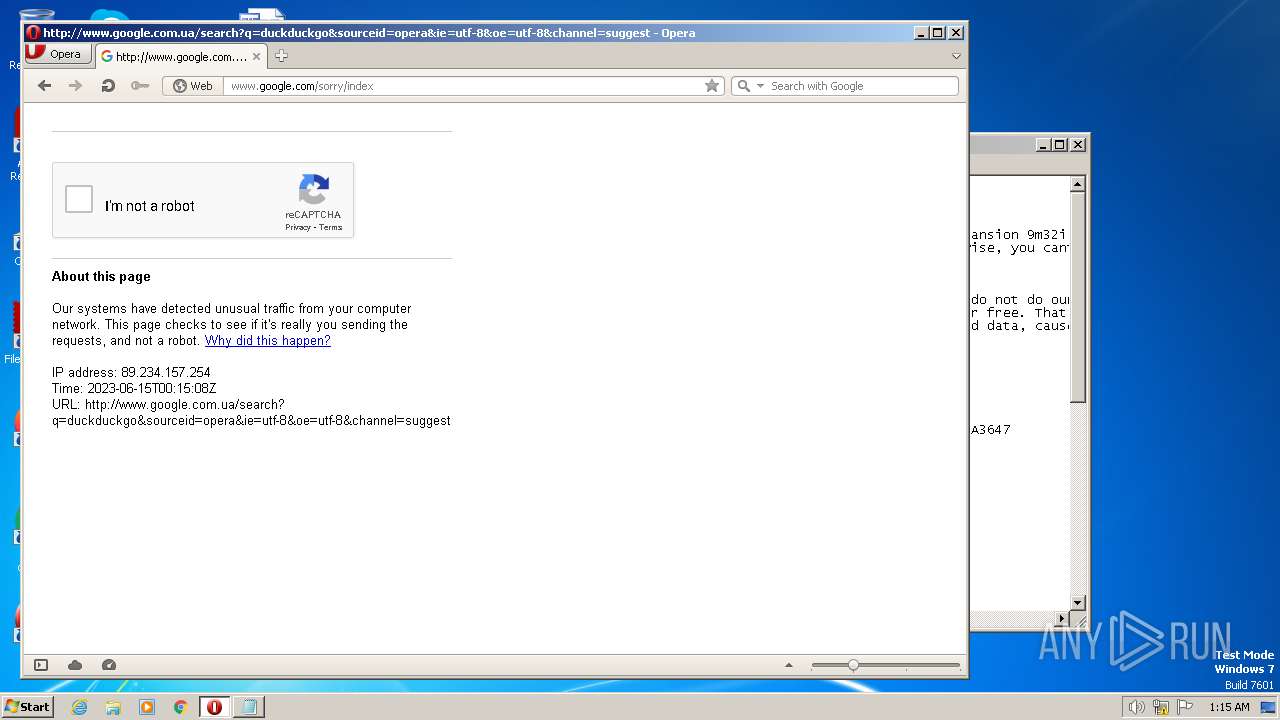Open the network tray icon

(1161, 707)
